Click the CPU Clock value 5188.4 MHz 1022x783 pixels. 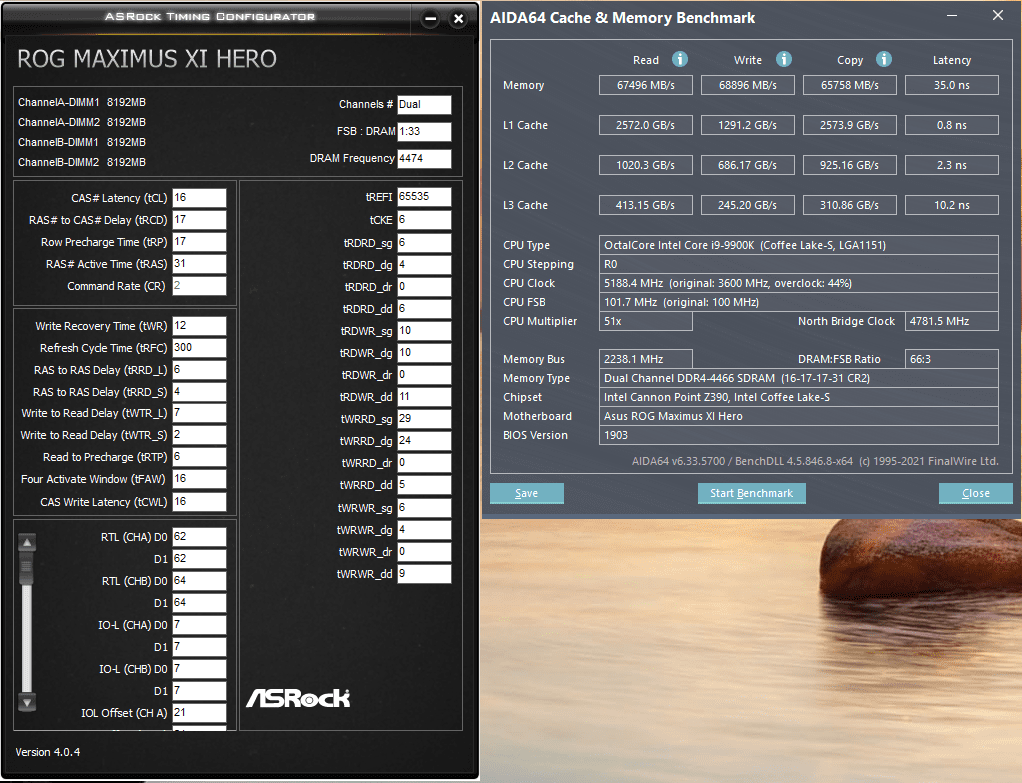click(798, 283)
